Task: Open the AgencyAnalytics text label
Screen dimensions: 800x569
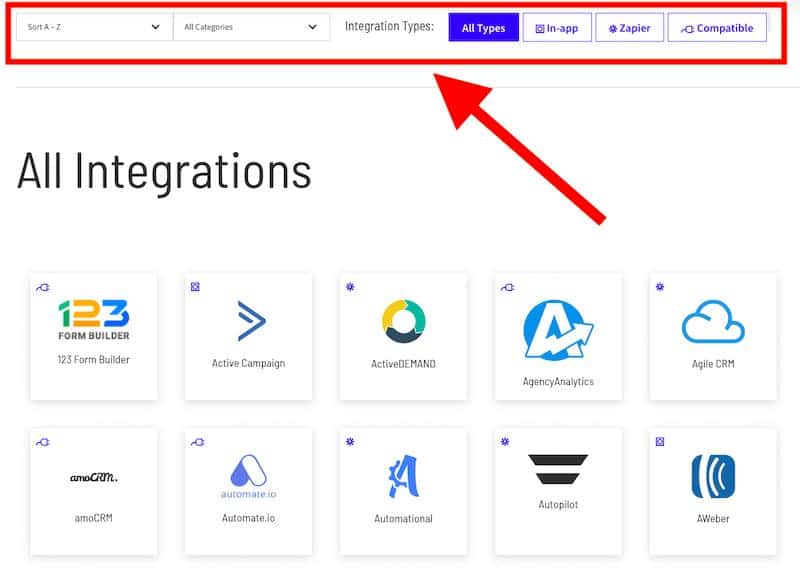Action: pyautogui.click(x=558, y=382)
